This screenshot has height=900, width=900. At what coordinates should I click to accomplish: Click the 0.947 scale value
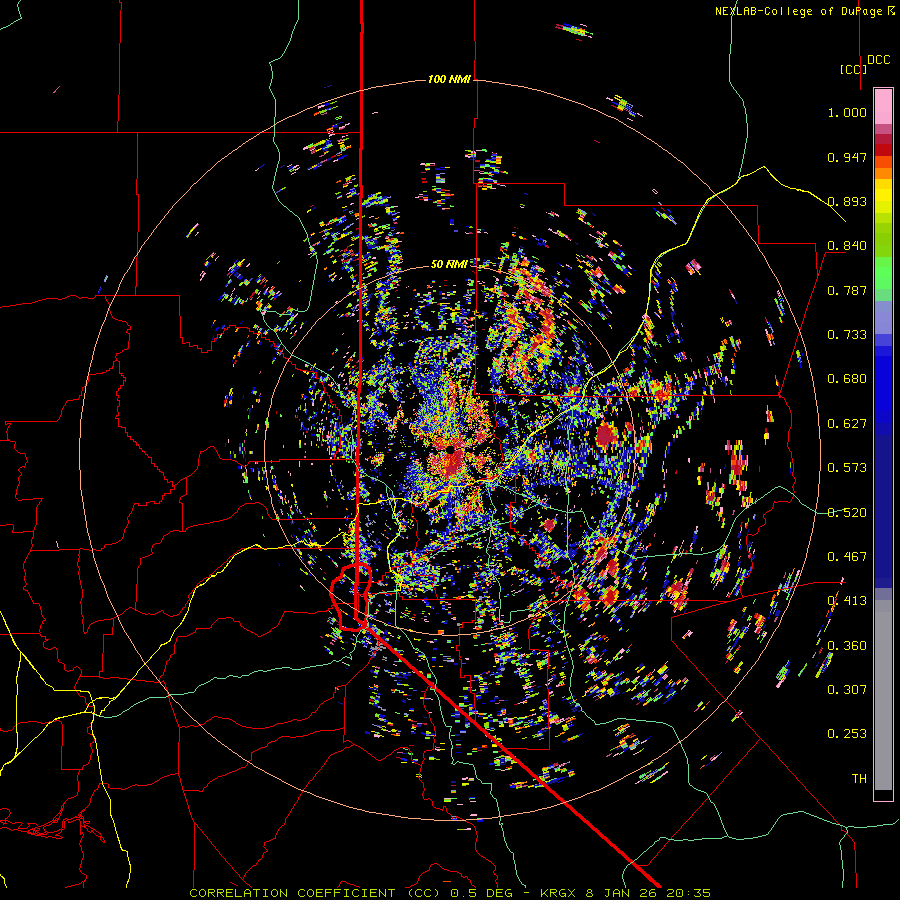click(x=847, y=157)
